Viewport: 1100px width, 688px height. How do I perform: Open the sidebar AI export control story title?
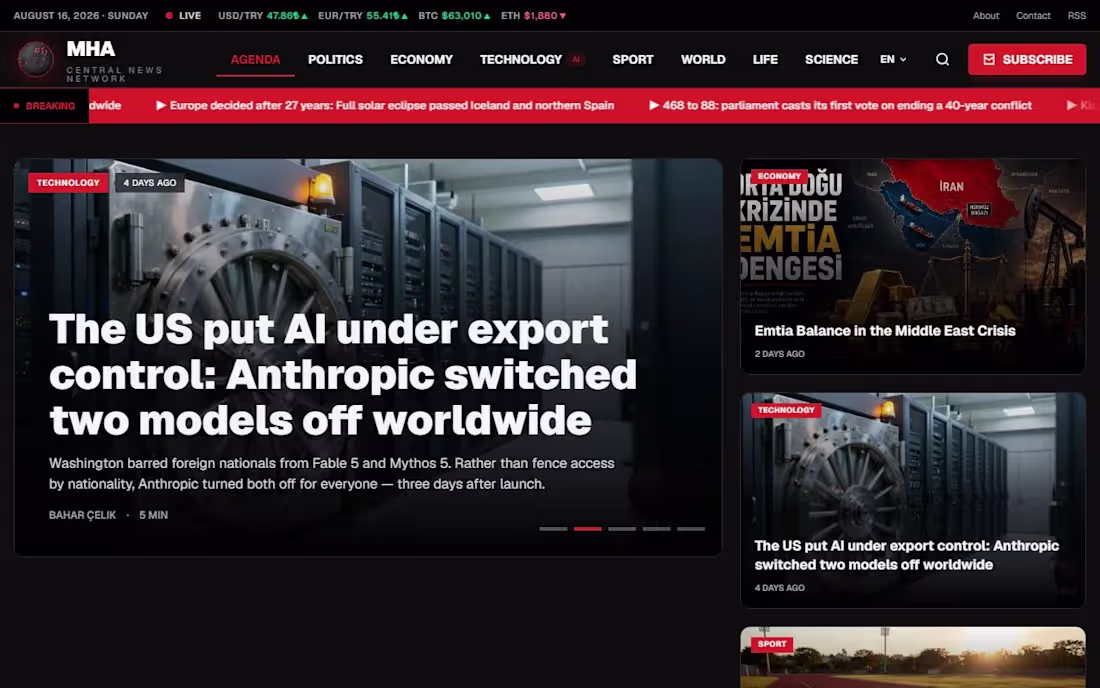click(x=906, y=555)
